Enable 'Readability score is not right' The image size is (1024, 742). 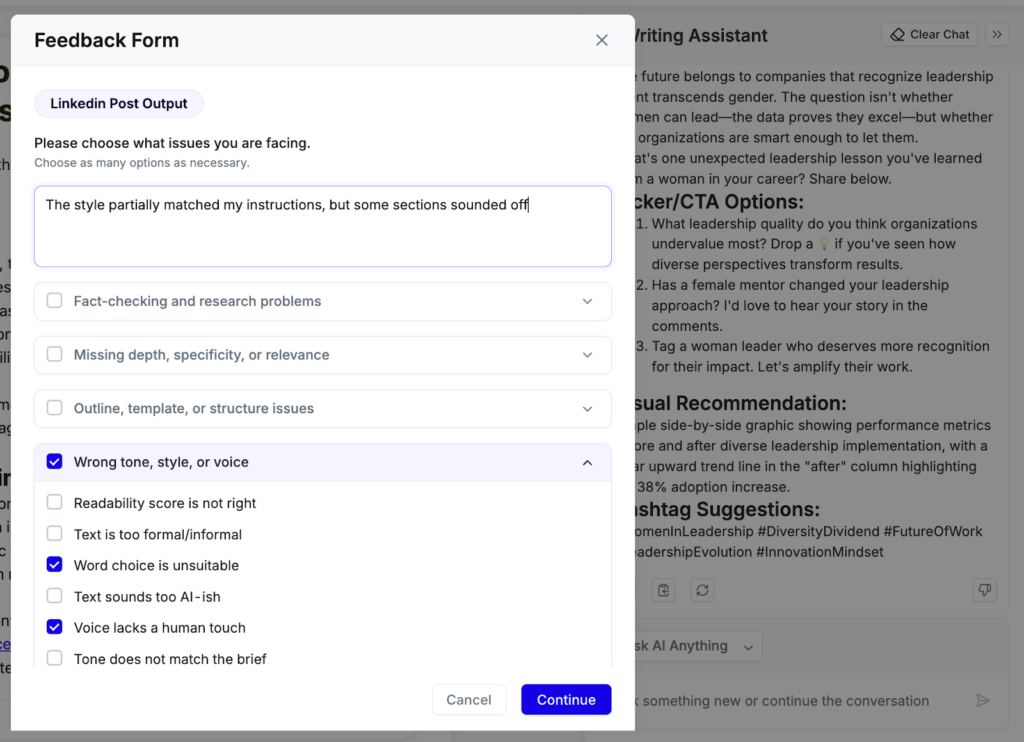(x=54, y=503)
